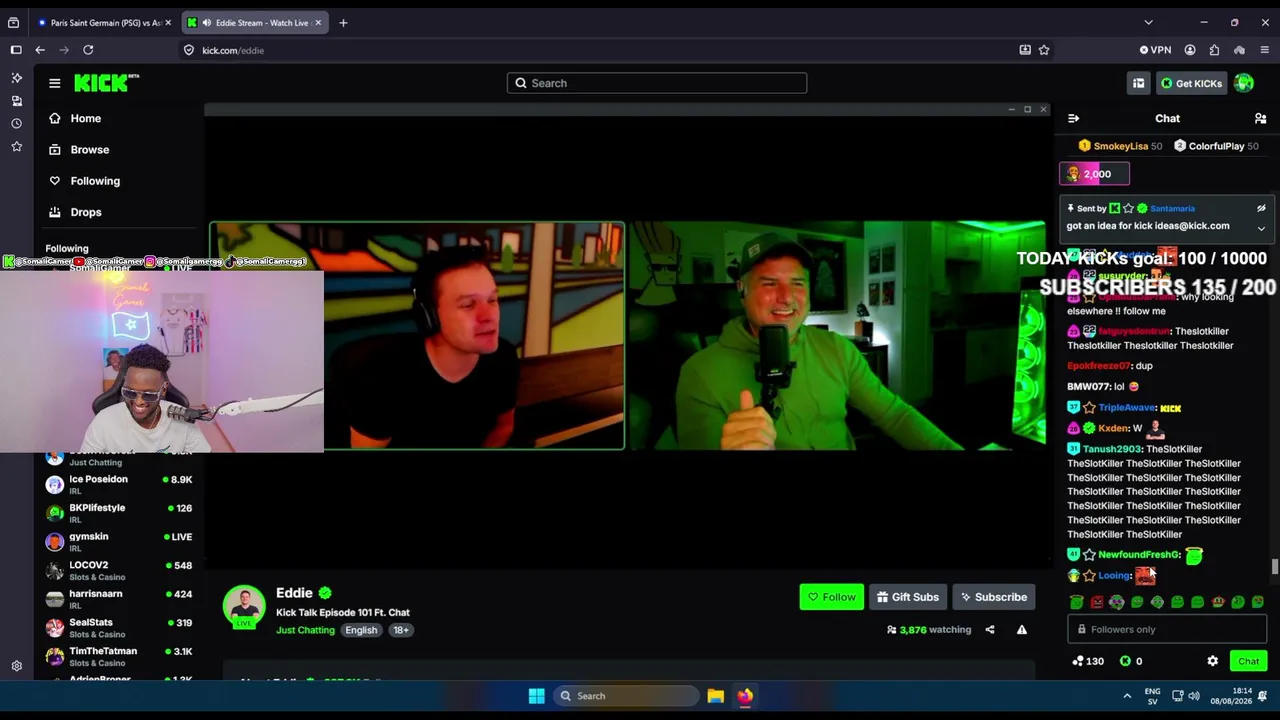Click the Followers only chat input
Viewport: 1280px width, 720px height.
pyautogui.click(x=1167, y=629)
